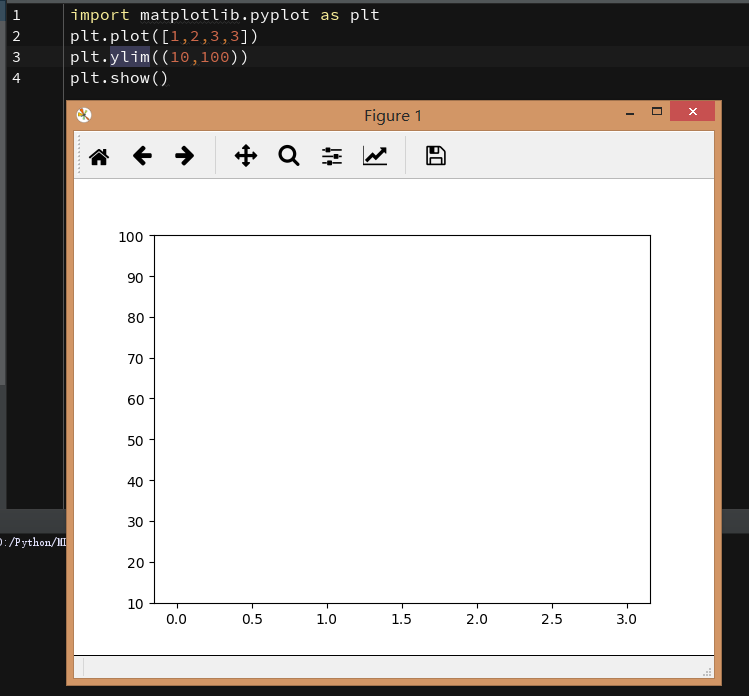Click the plt.show() line of code
This screenshot has height=696, width=749.
[119, 78]
